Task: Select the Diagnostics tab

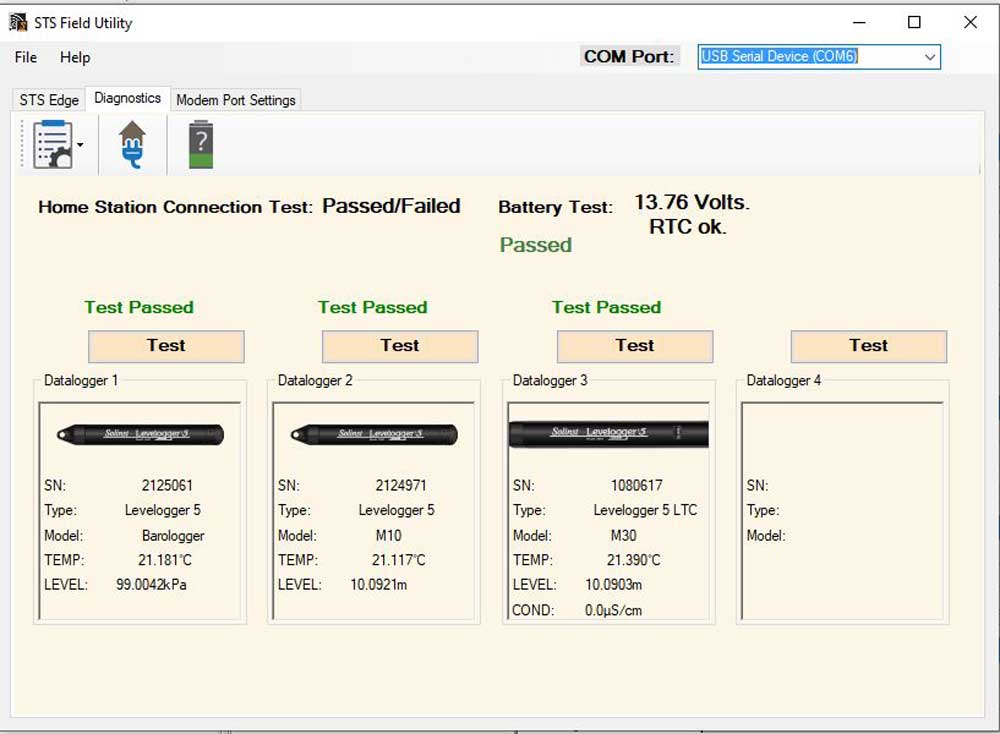Action: coord(128,98)
